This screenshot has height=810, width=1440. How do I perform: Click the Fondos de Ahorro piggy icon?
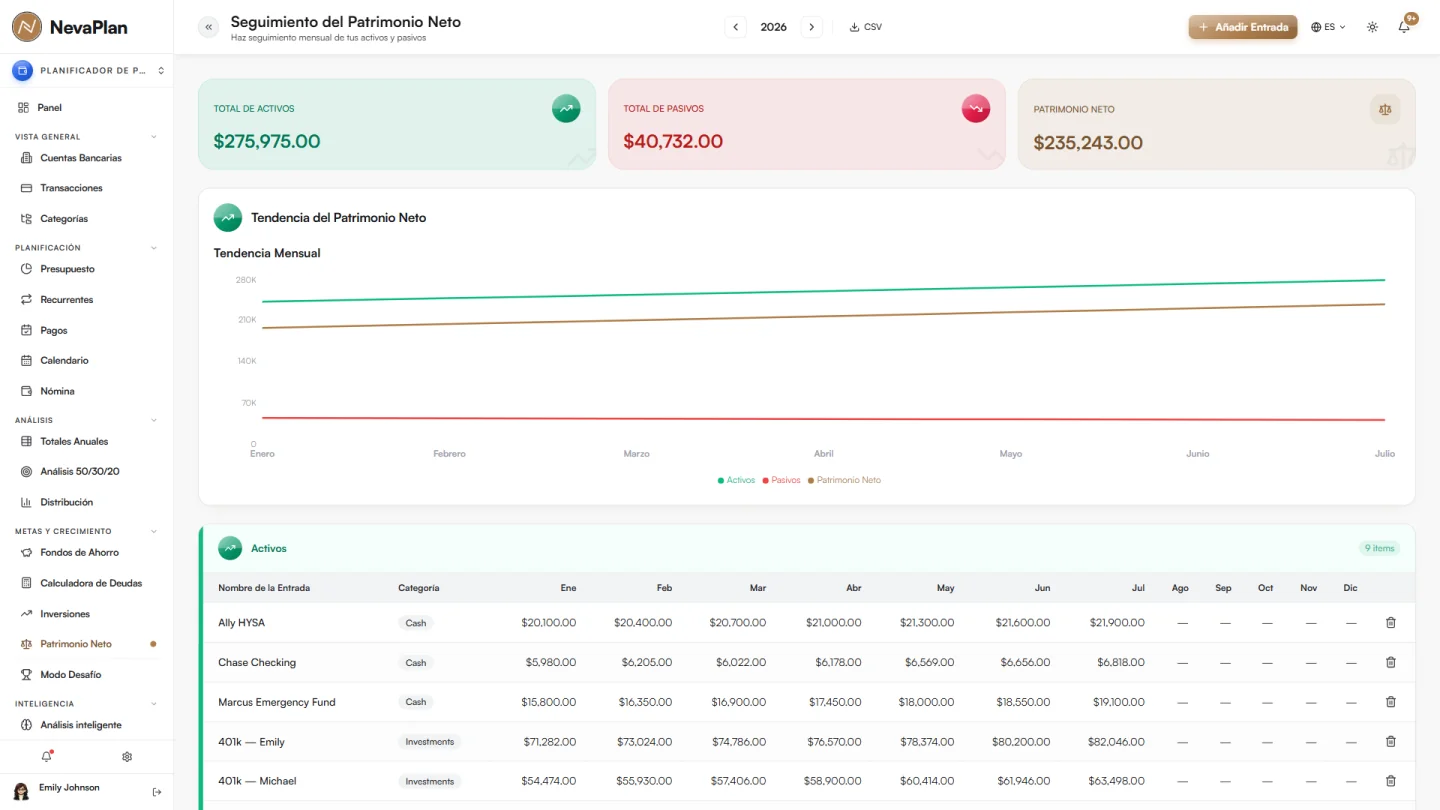point(27,552)
